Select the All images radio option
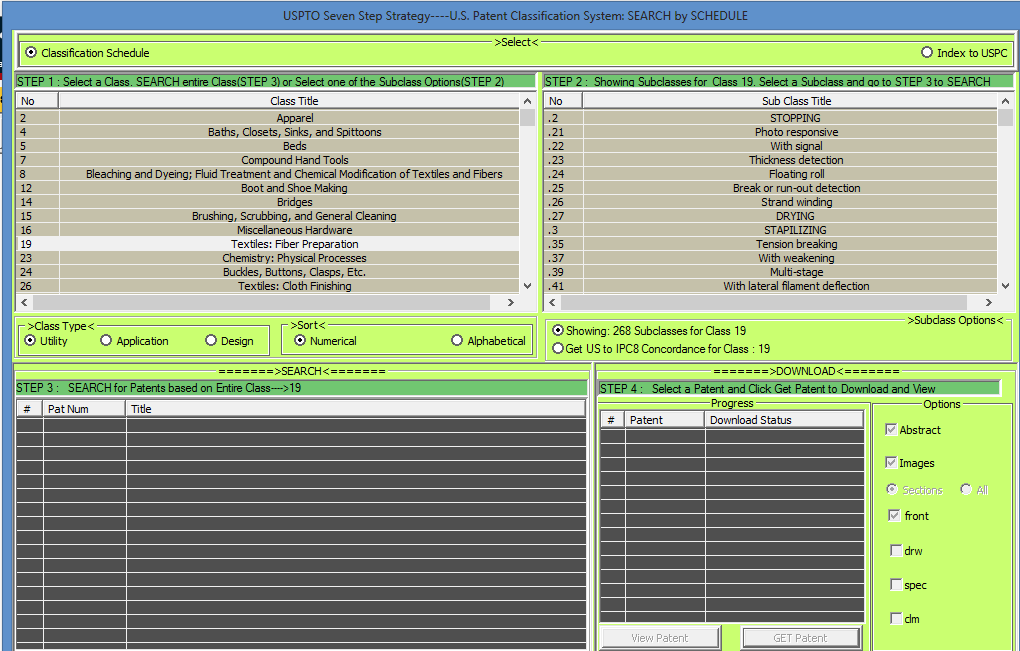The image size is (1020, 651). [966, 489]
